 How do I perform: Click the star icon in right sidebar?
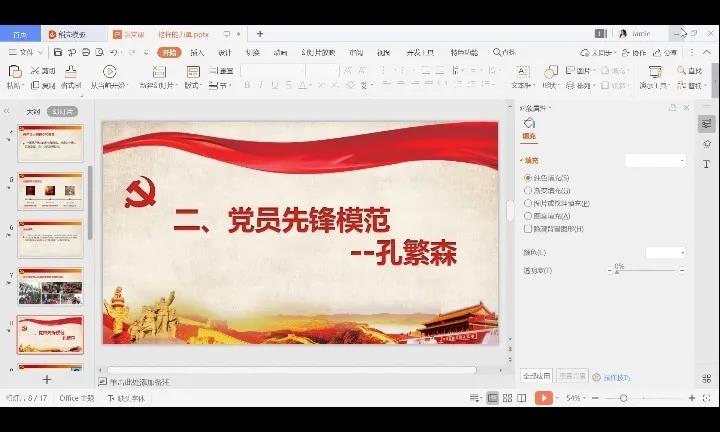pyautogui.click(x=706, y=144)
